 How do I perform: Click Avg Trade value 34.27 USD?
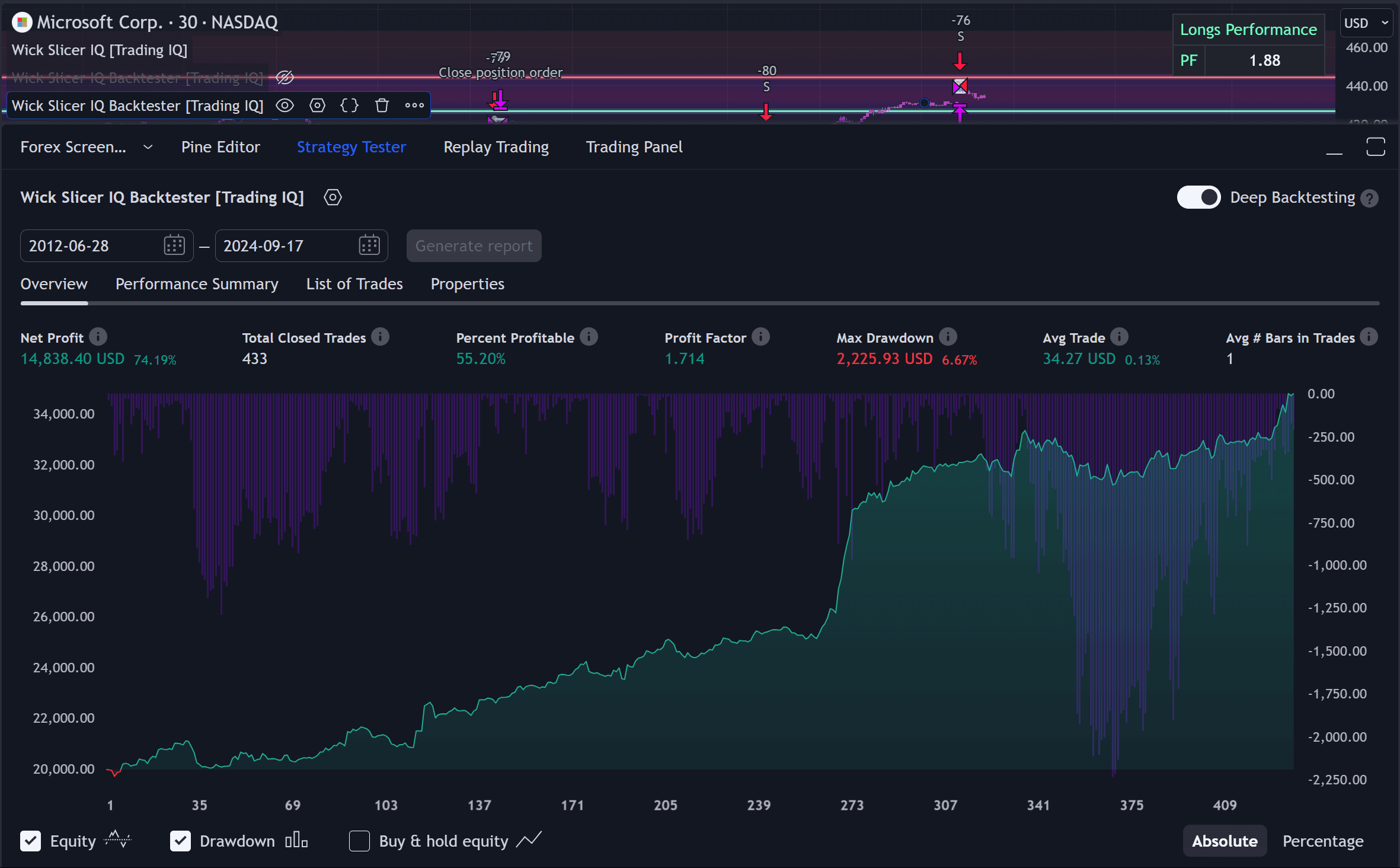point(1079,359)
